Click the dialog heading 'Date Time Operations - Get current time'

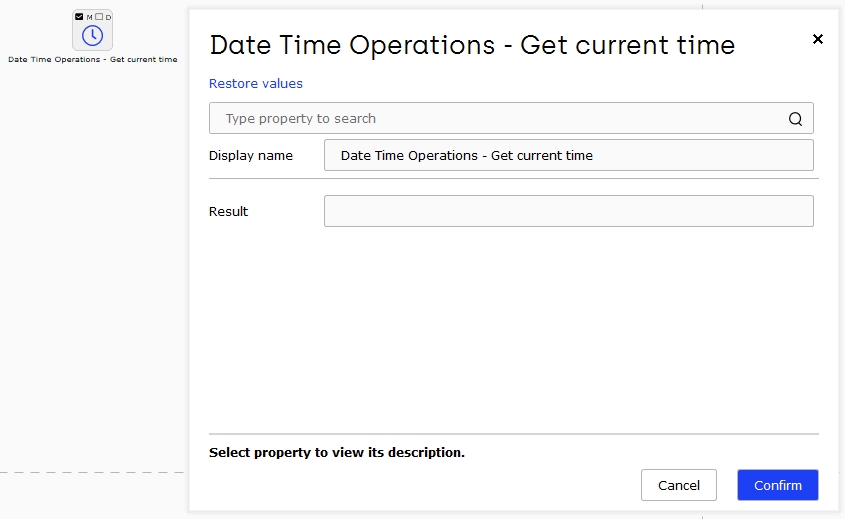coord(472,45)
